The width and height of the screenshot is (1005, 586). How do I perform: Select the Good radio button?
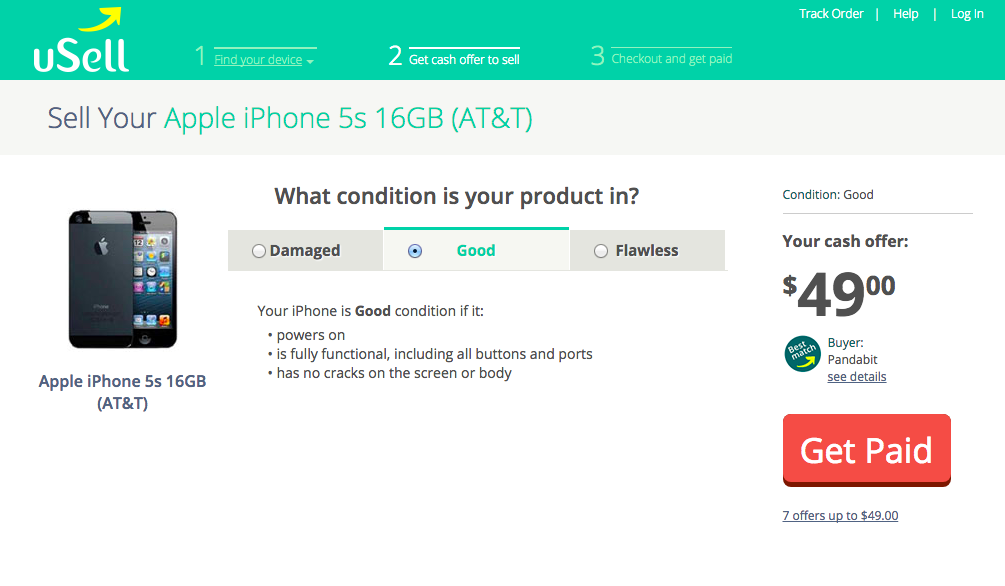pos(415,251)
